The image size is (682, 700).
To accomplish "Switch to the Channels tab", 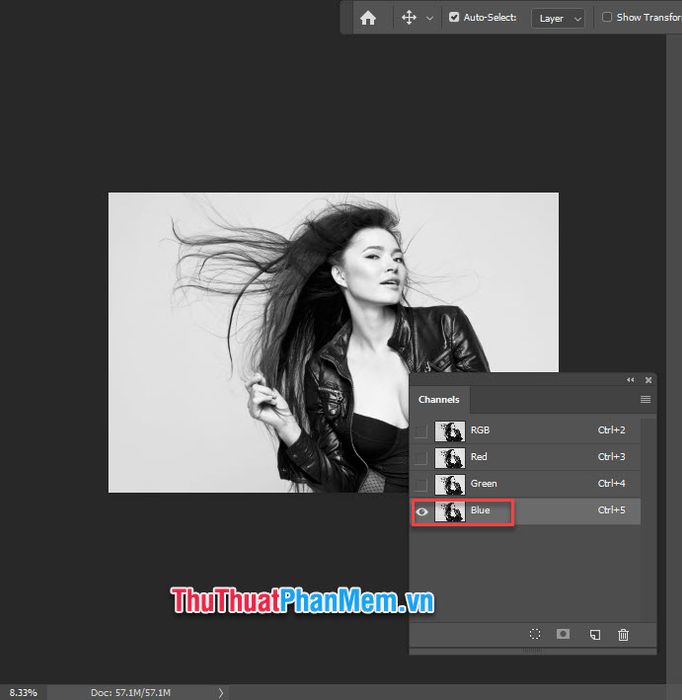I will click(439, 400).
